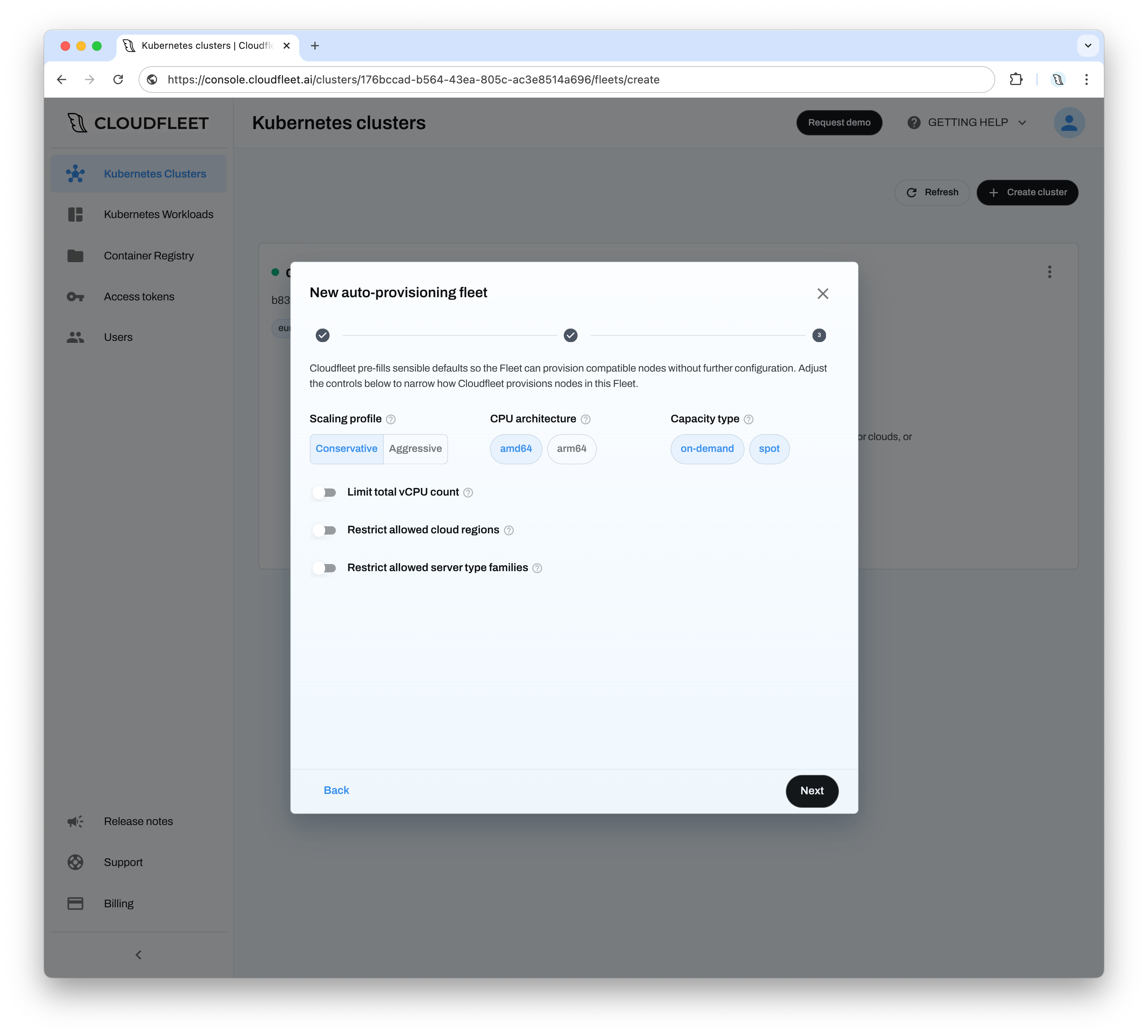This screenshot has height=1036, width=1148.
Task: Click the Request demo button
Action: coord(839,122)
